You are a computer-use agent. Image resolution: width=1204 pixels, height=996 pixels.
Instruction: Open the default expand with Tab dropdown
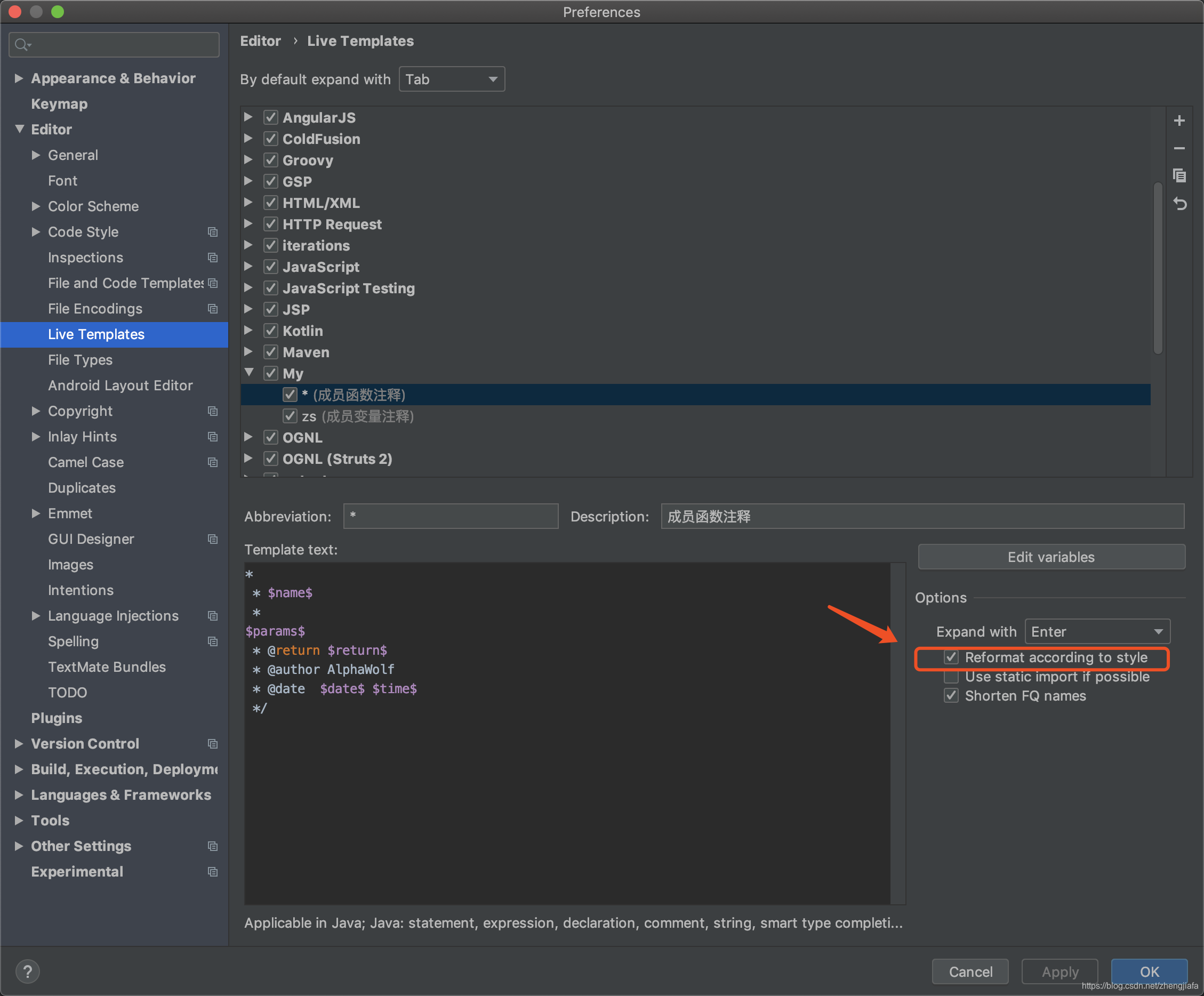click(x=452, y=79)
